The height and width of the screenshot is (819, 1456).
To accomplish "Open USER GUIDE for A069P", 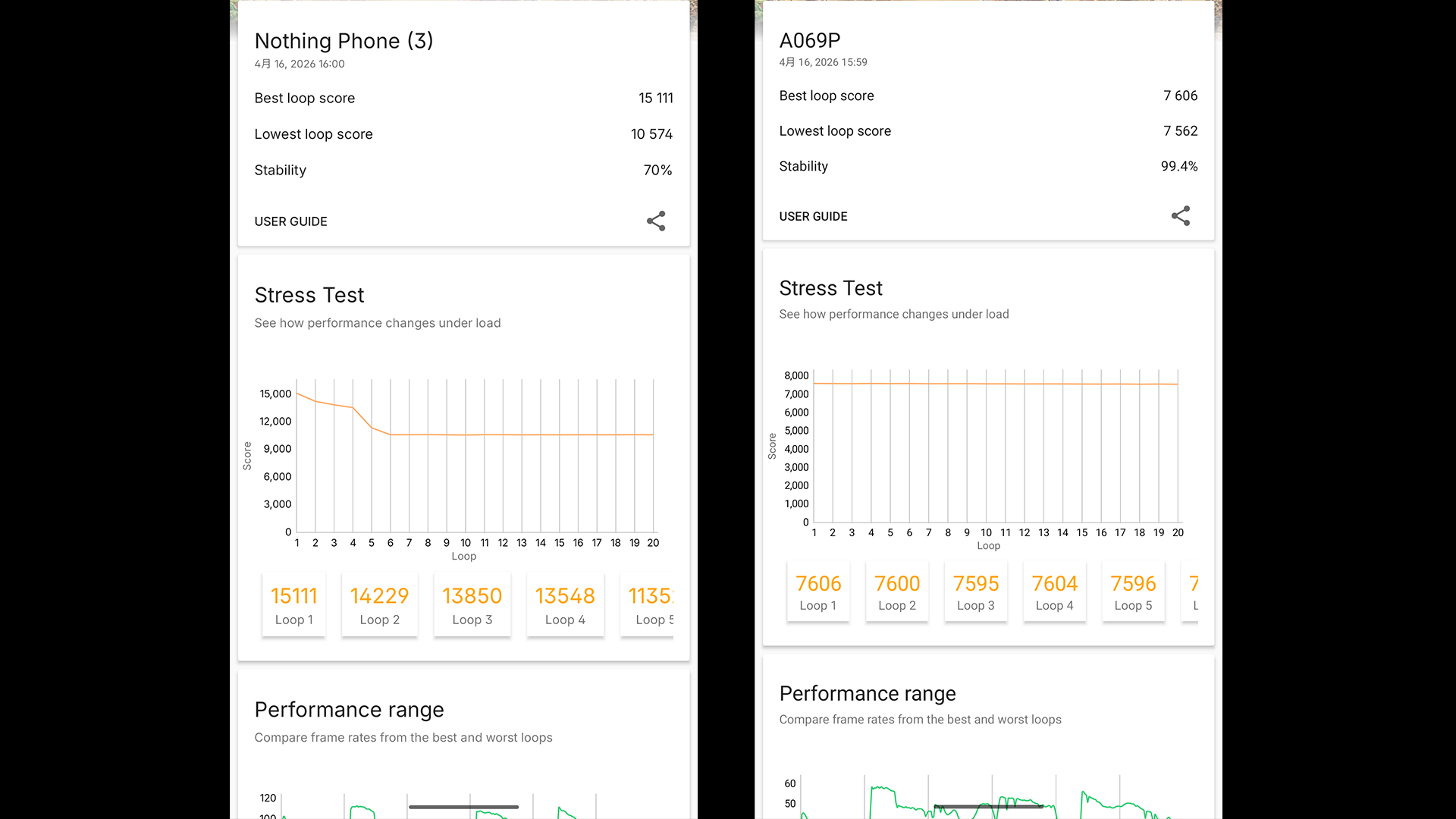I will point(813,216).
